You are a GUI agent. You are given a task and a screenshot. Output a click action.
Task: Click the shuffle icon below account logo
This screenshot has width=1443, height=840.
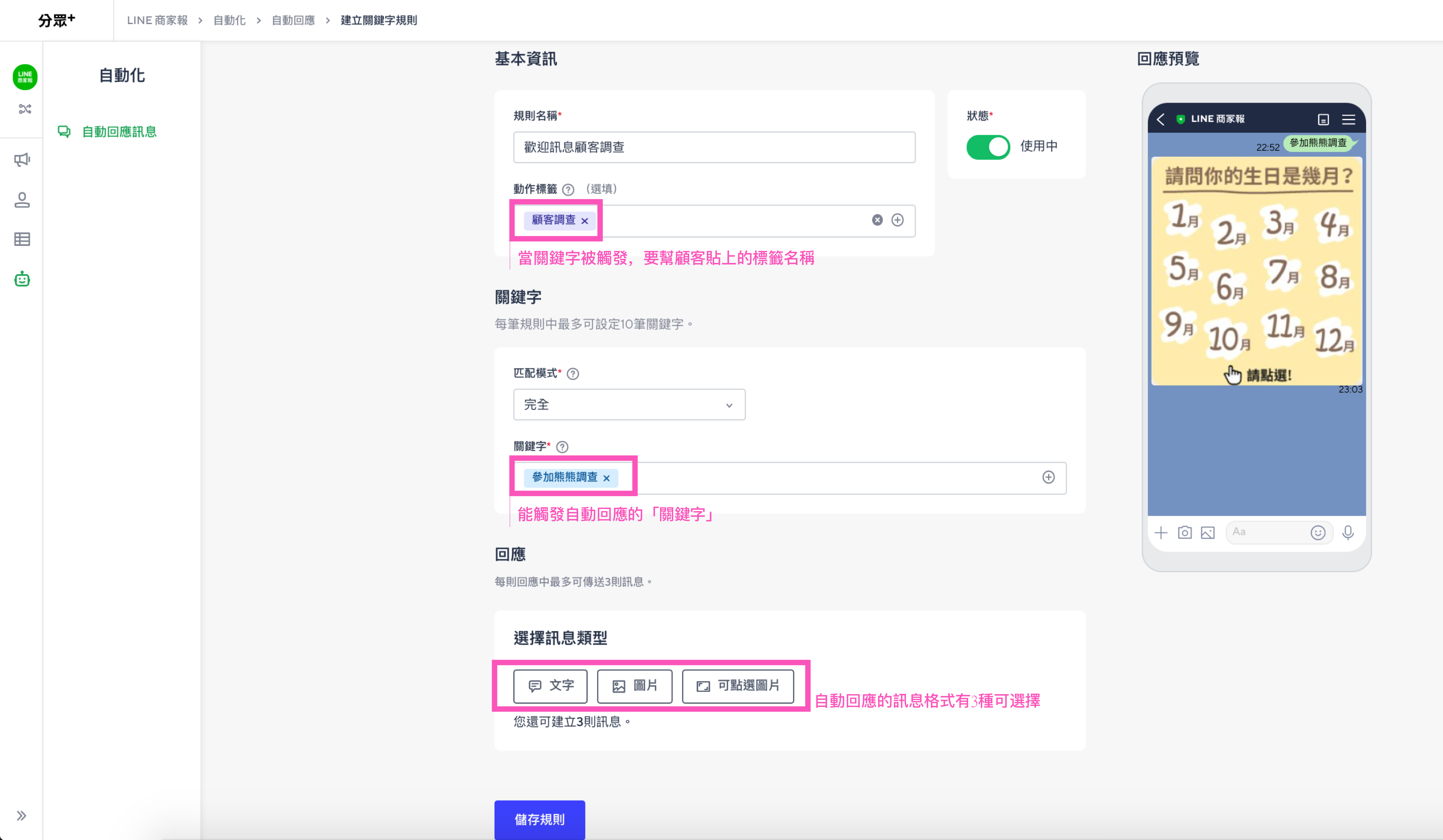(25, 109)
